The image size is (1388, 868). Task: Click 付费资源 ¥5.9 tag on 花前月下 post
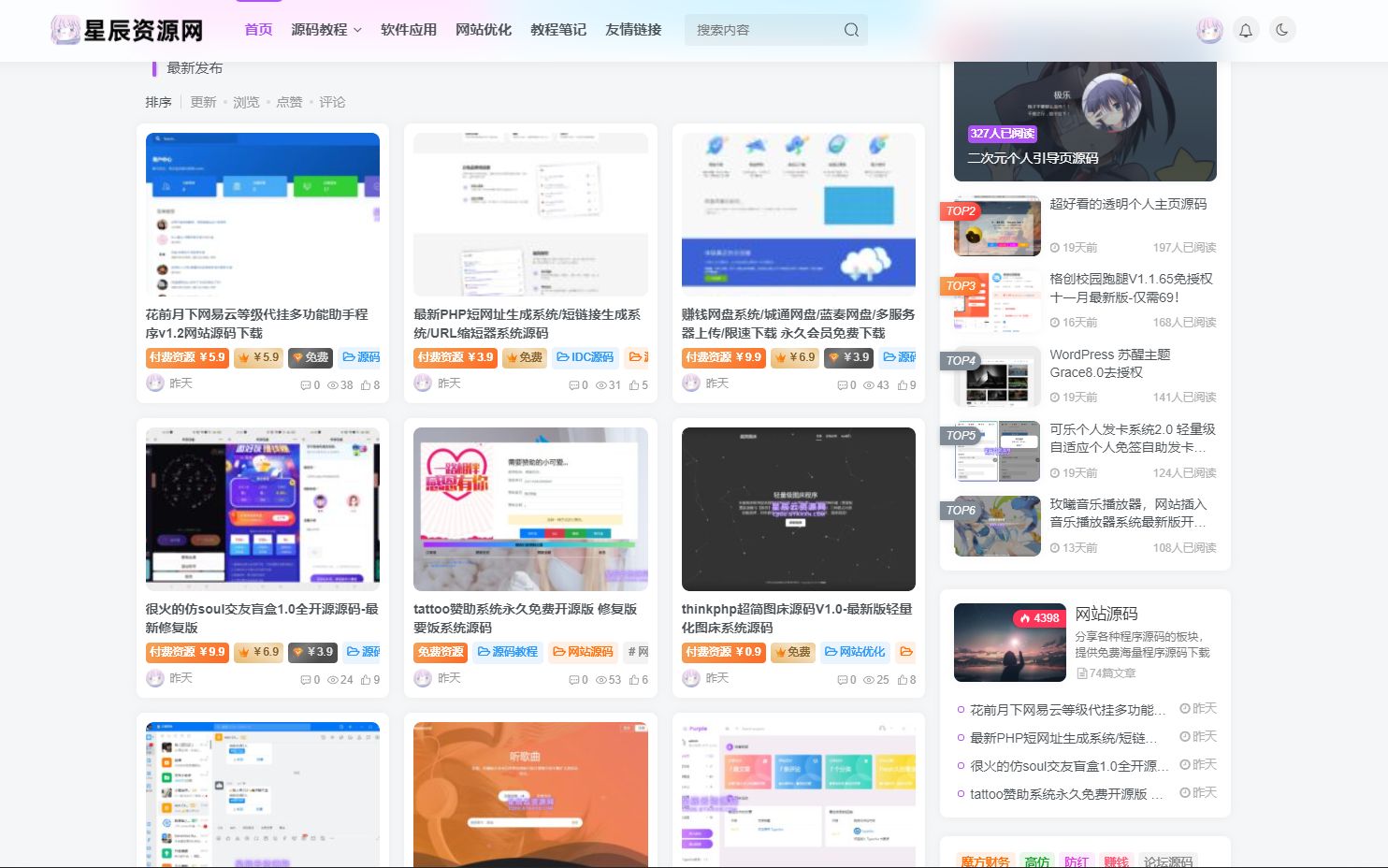[187, 357]
